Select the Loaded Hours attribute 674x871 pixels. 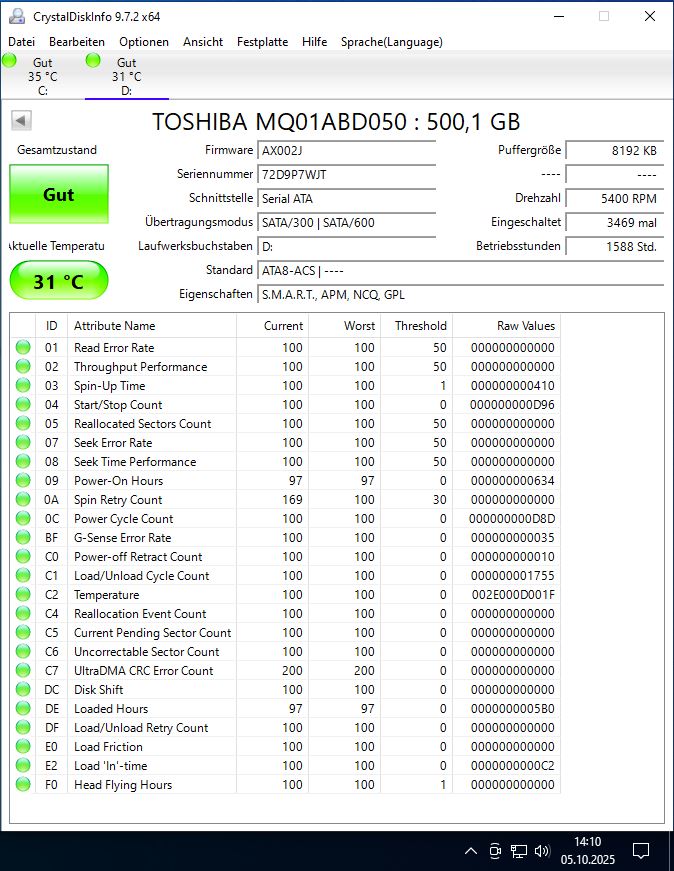click(111, 709)
